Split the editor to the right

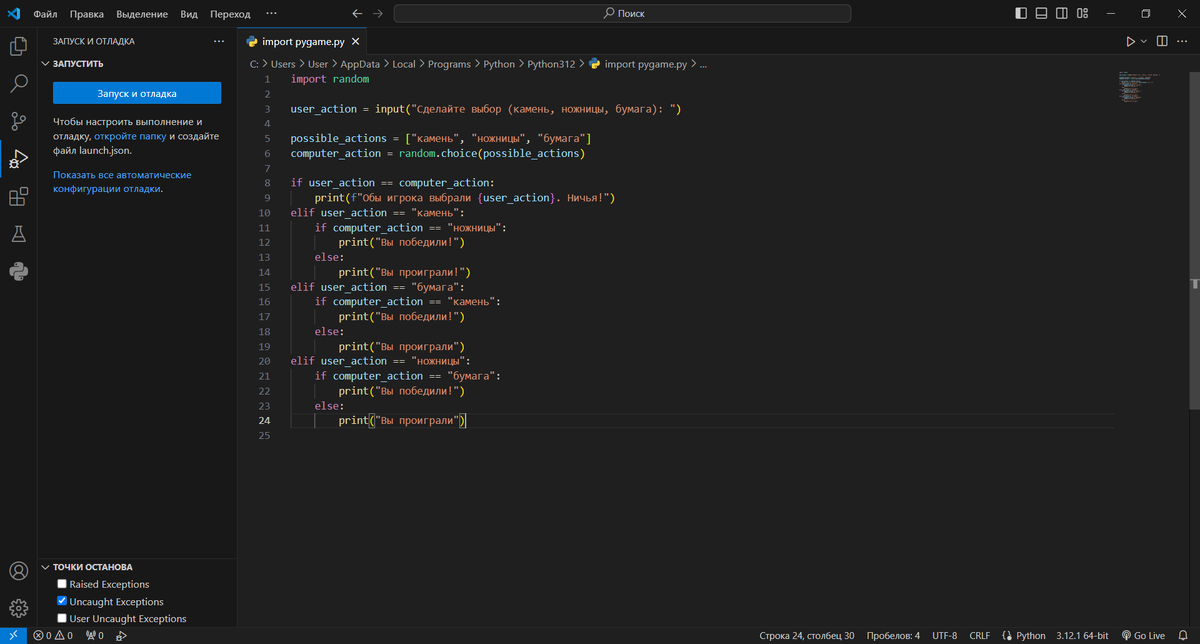pyautogui.click(x=1162, y=42)
